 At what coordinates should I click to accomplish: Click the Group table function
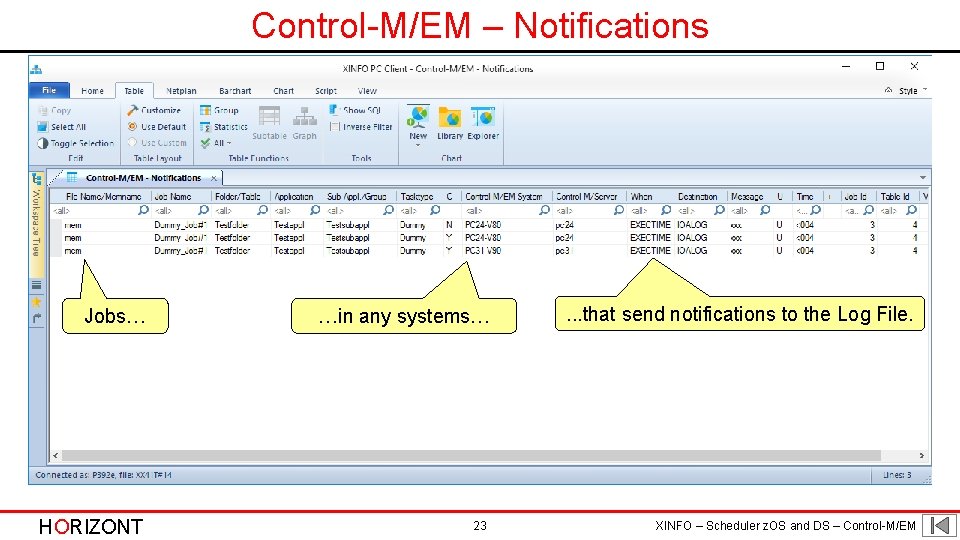[x=219, y=110]
